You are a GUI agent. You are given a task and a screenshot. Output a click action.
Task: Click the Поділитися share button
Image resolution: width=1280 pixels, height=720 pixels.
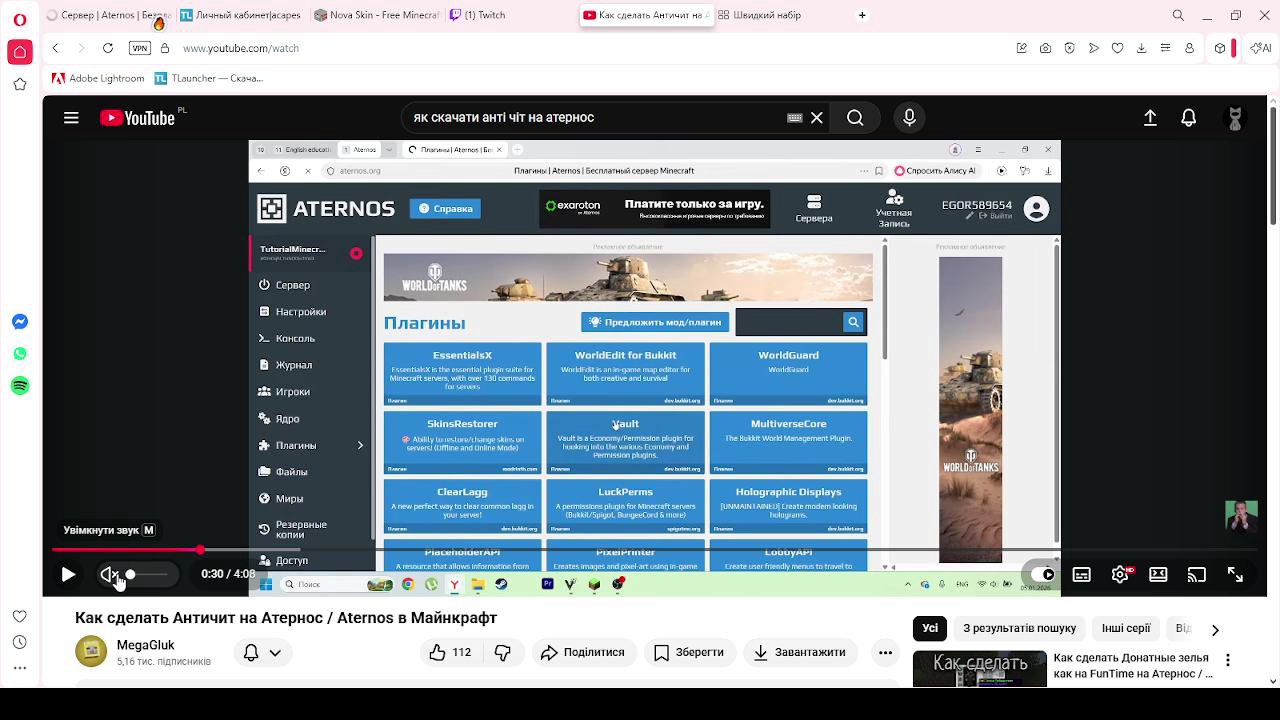tap(582, 653)
